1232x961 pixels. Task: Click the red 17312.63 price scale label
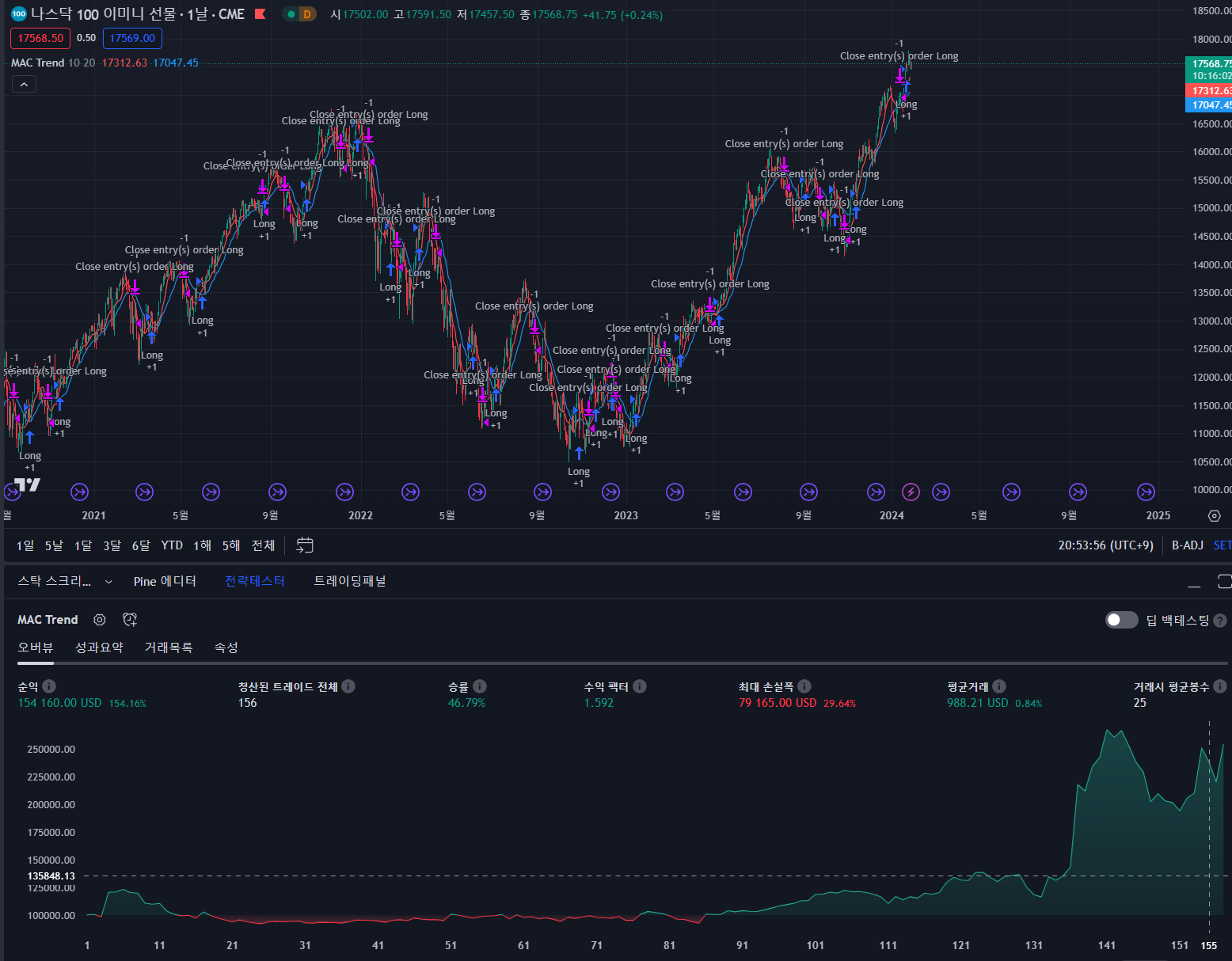[1209, 91]
